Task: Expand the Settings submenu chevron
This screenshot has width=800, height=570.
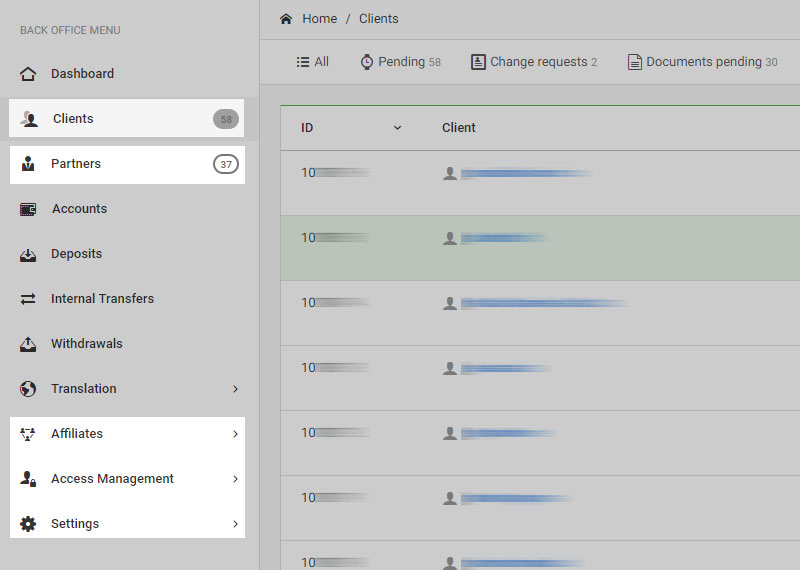Action: click(x=235, y=524)
